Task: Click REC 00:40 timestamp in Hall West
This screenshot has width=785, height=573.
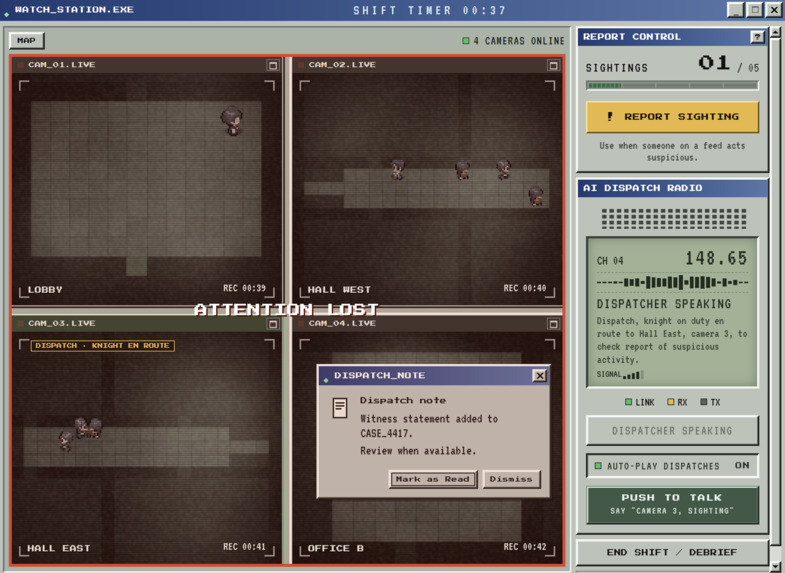Action: pos(525,288)
